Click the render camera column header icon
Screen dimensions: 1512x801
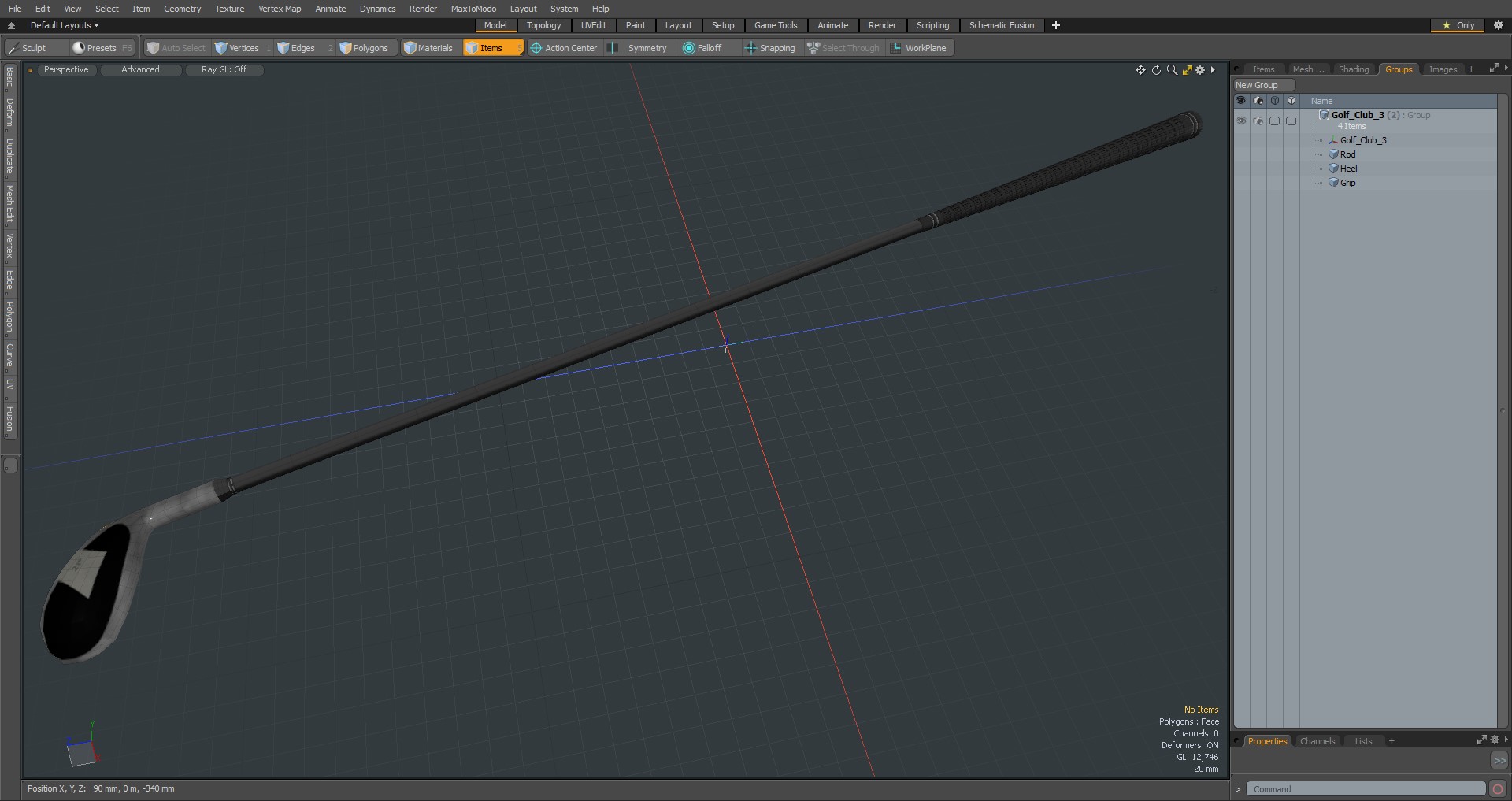1258,101
